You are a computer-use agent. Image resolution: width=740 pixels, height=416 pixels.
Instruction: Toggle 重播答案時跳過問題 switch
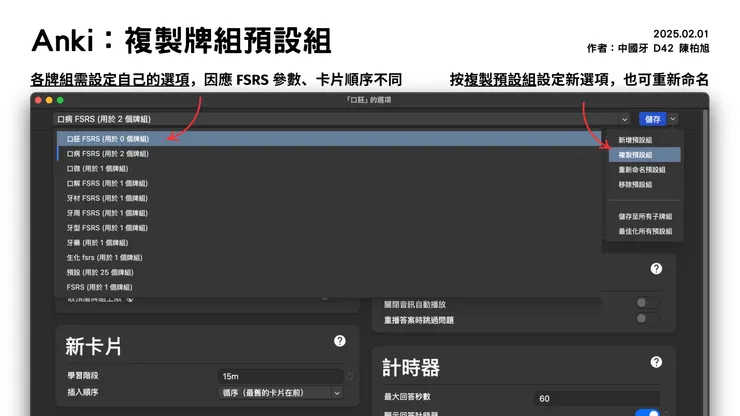coord(647,318)
